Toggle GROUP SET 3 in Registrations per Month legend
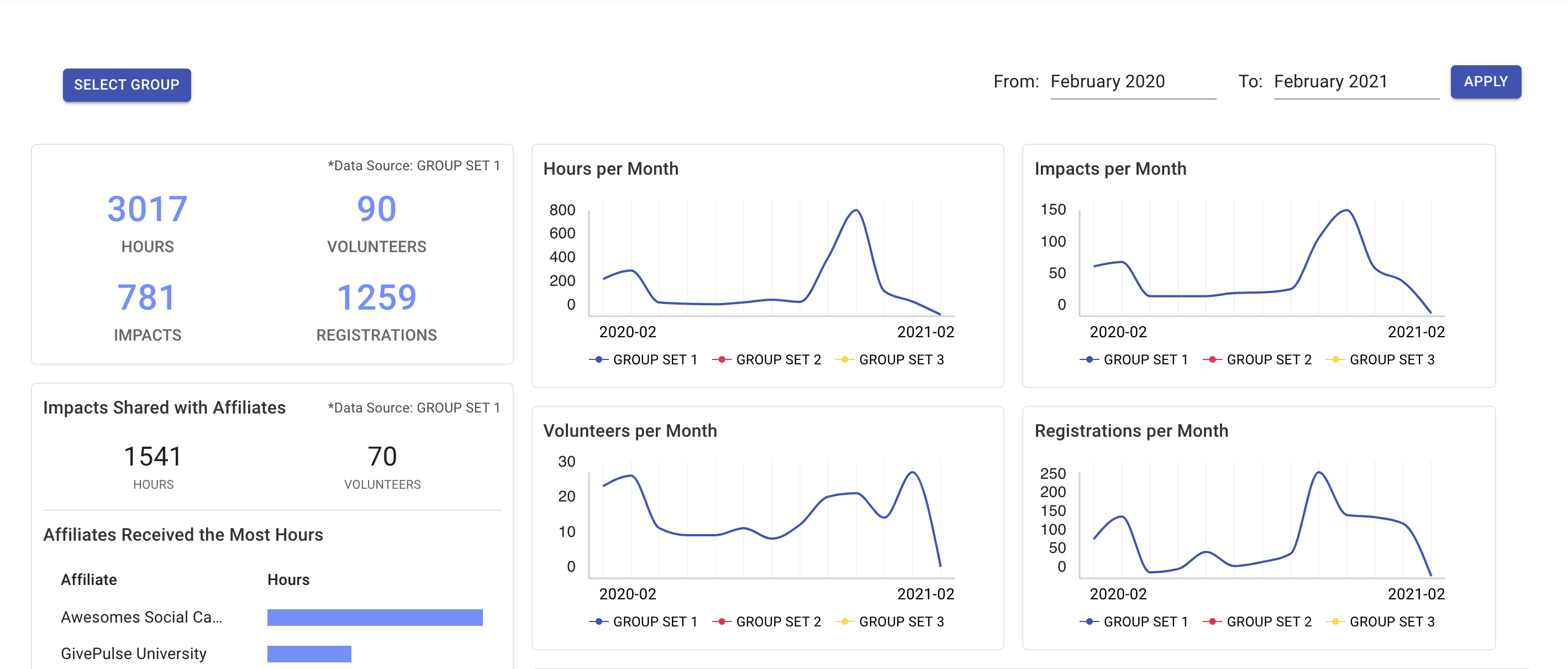Screen dimensions: 1568x669 (x=1380, y=621)
